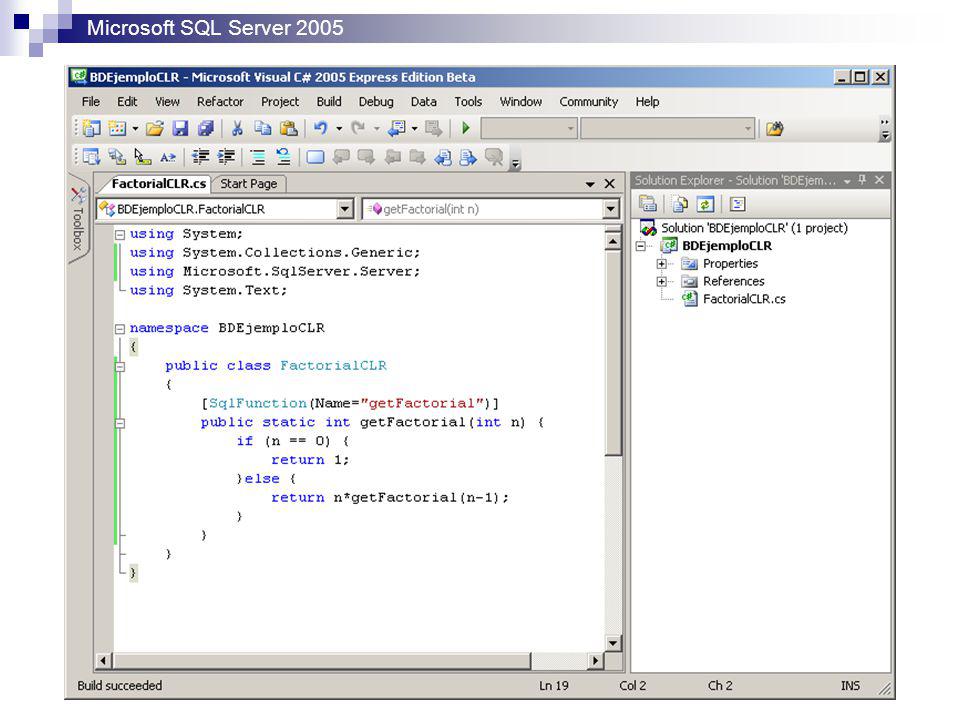The image size is (960, 720).
Task: Close the Solution Explorer panel
Action: 879,180
